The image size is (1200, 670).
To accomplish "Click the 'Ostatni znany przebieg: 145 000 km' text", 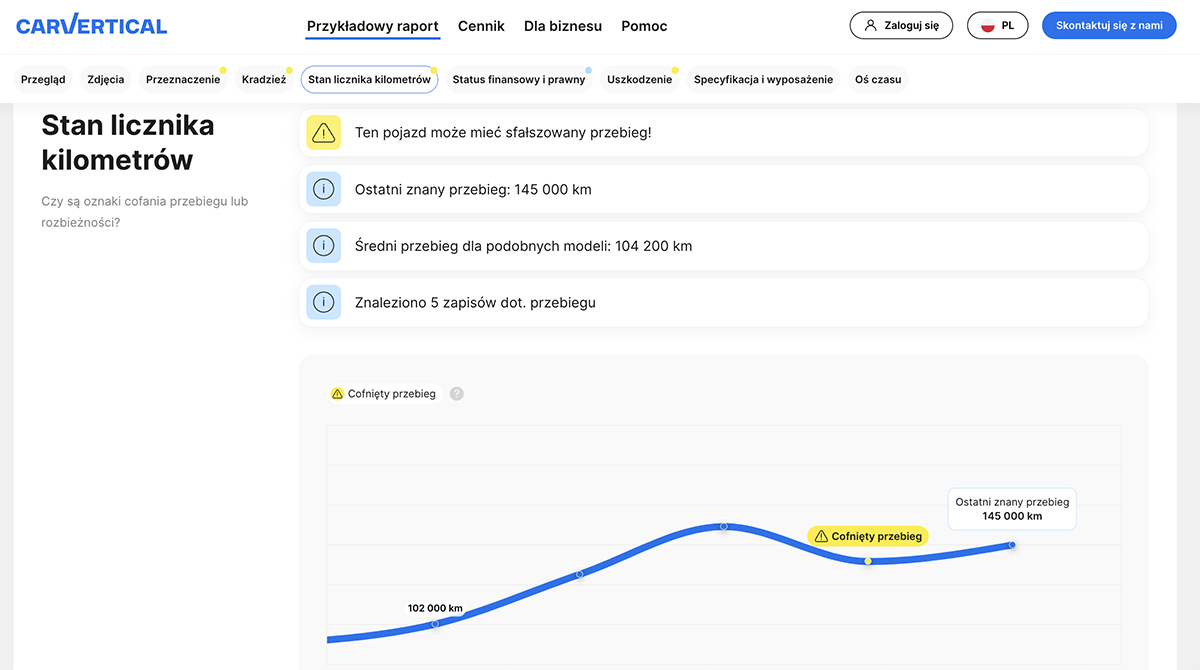I will tap(473, 189).
